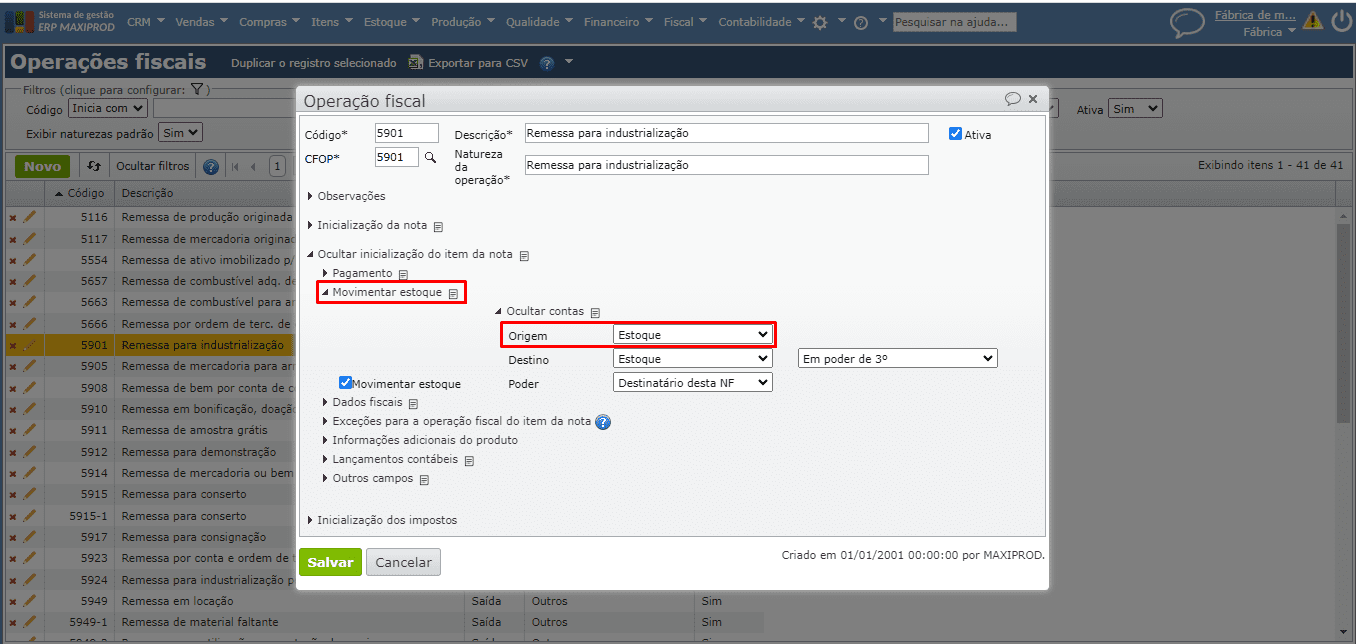The width and height of the screenshot is (1356, 644).
Task: Click the warning triangle alert icon
Action: point(1312,21)
